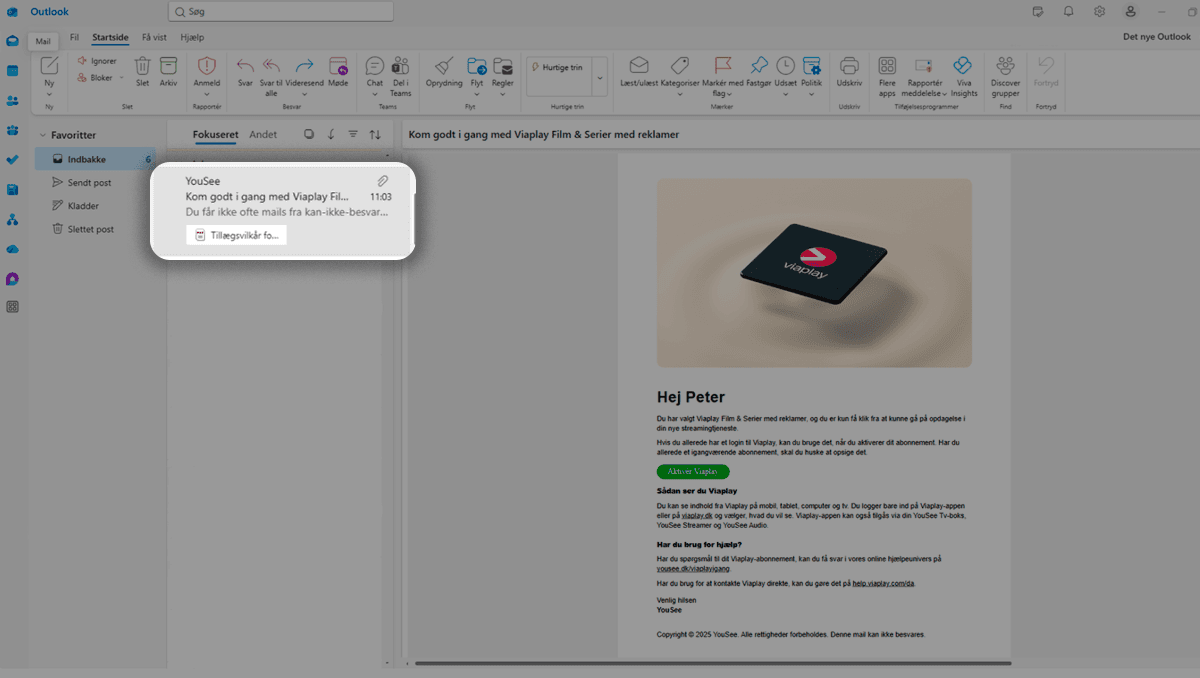This screenshot has height=678, width=1200.
Task: Click the Rapportér meddelelse icon
Action: click(924, 66)
